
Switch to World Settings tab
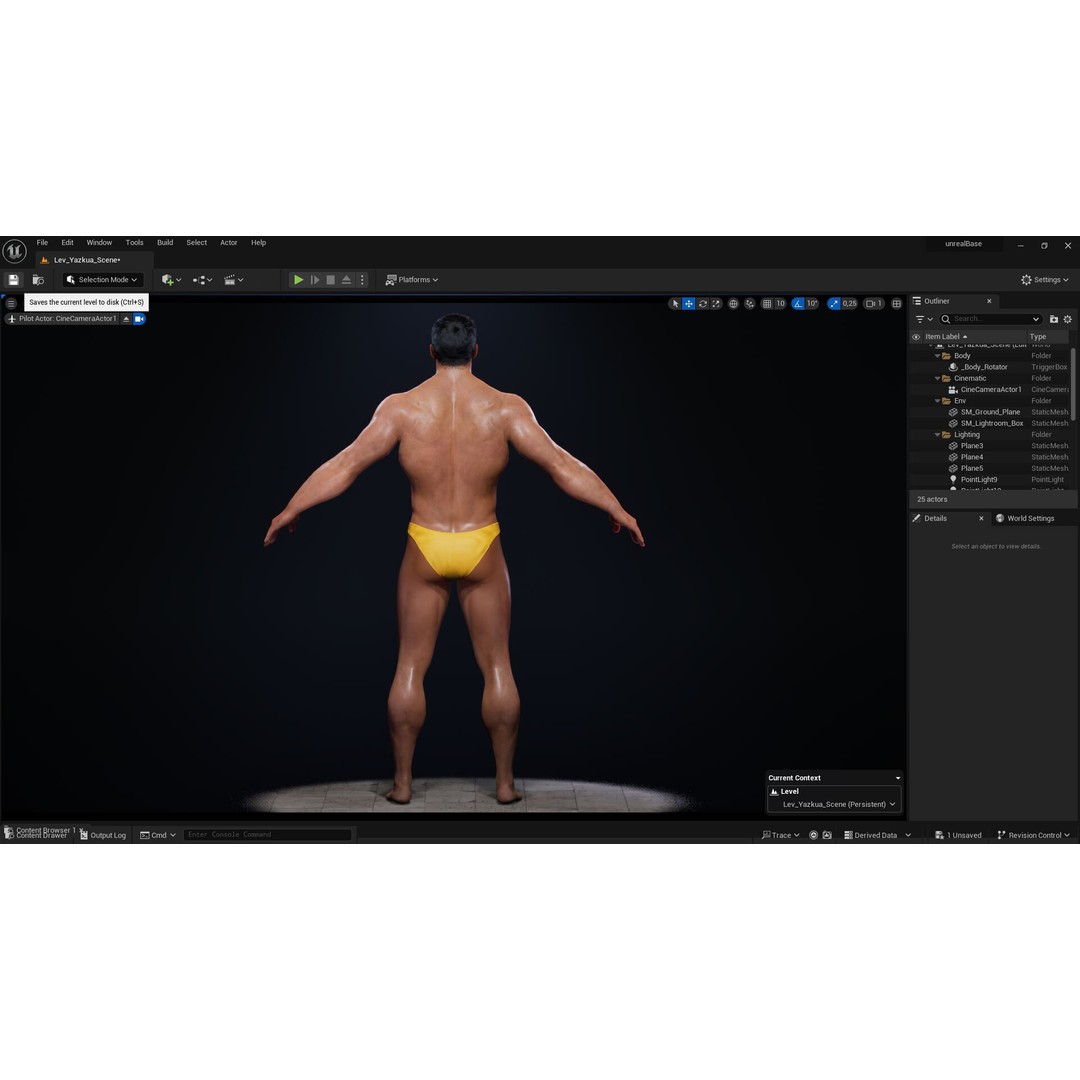point(1025,518)
